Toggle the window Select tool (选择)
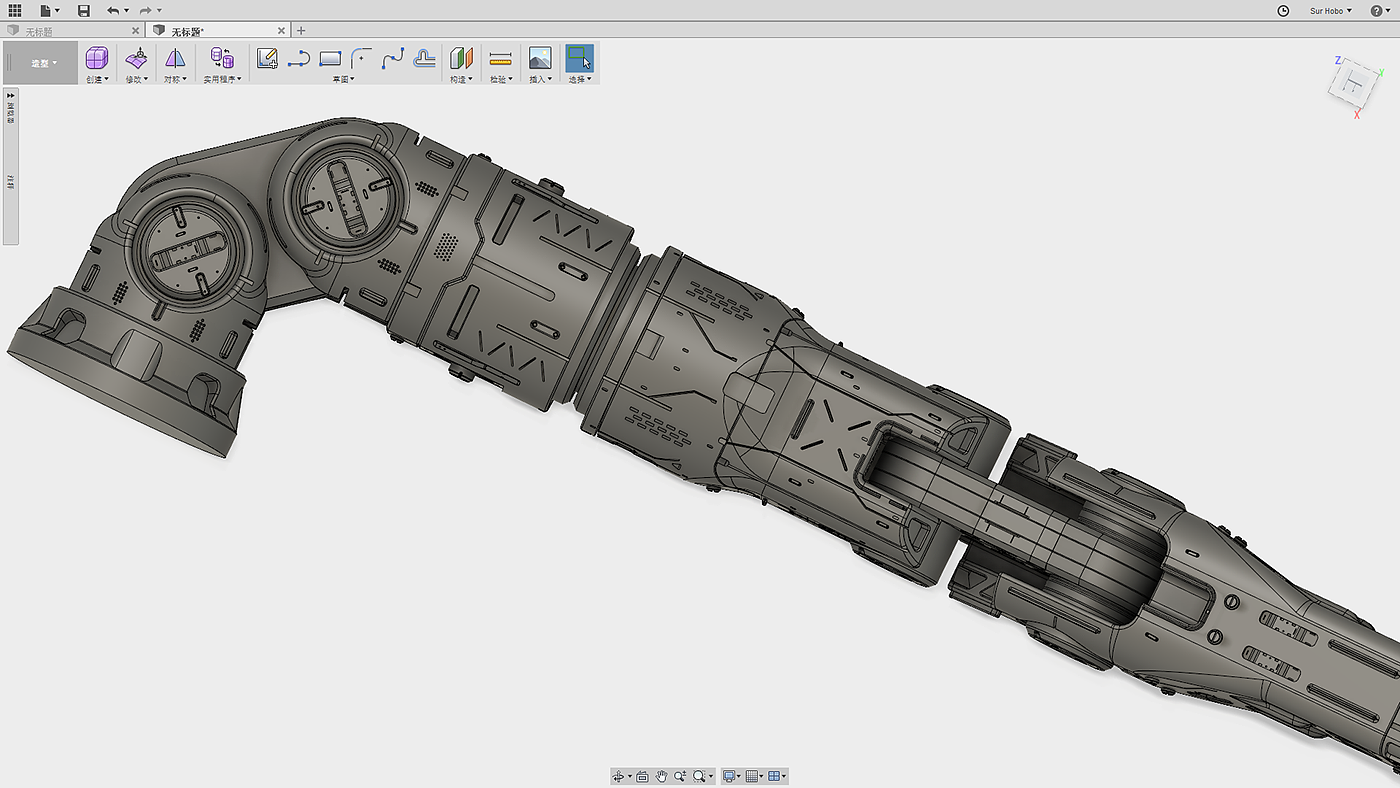The image size is (1400, 788). pyautogui.click(x=579, y=58)
